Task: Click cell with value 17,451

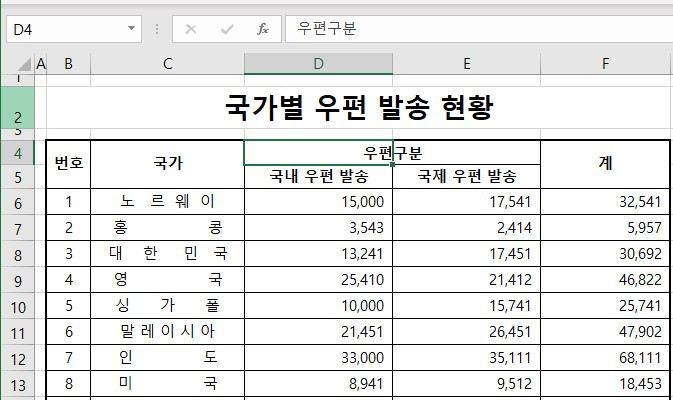Action: click(x=467, y=254)
